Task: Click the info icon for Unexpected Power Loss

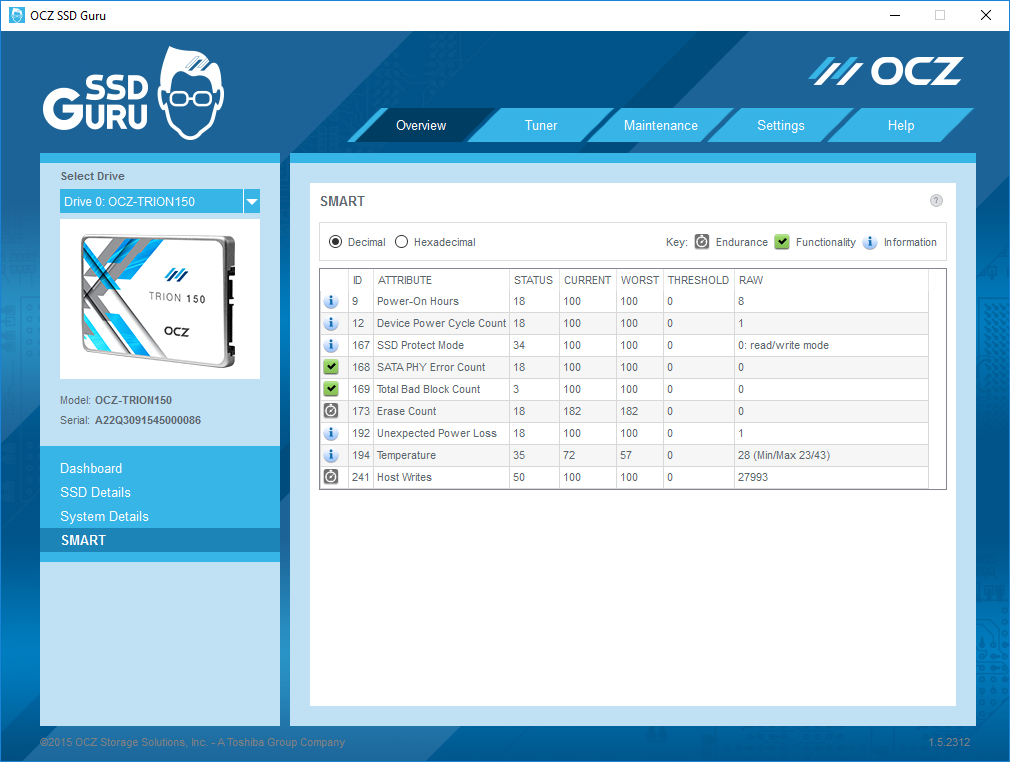Action: [331, 433]
